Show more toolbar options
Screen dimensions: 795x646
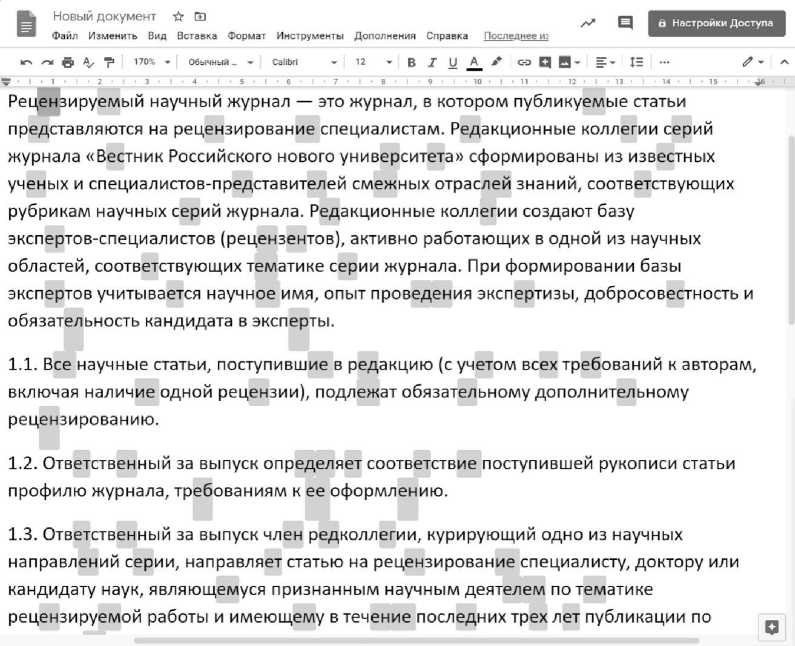664,62
